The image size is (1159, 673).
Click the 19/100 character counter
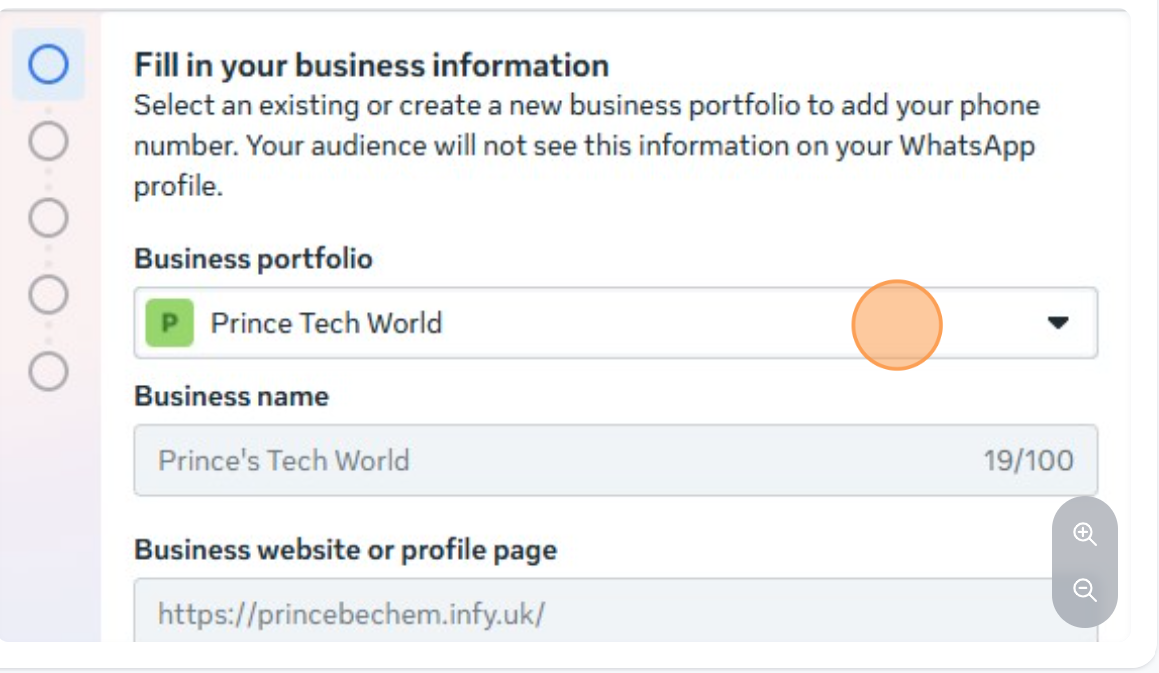[x=1028, y=460]
